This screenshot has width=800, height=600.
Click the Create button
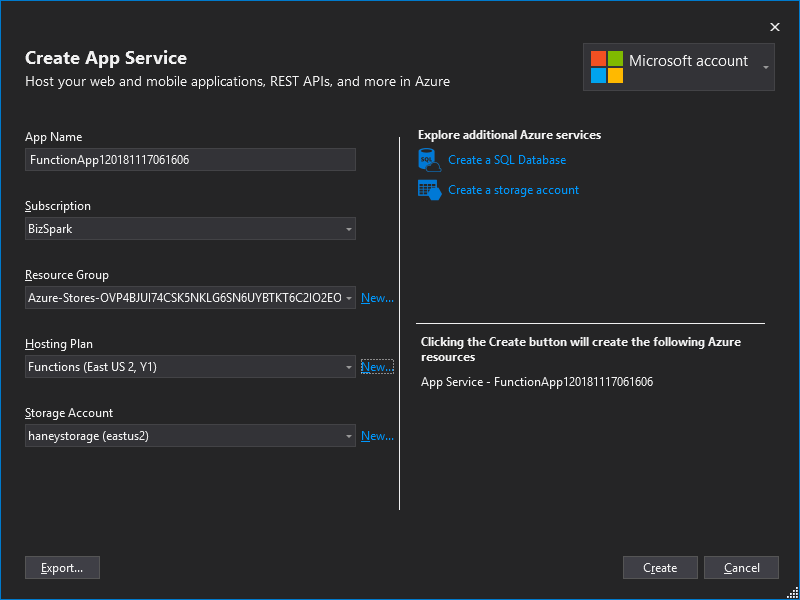(660, 567)
